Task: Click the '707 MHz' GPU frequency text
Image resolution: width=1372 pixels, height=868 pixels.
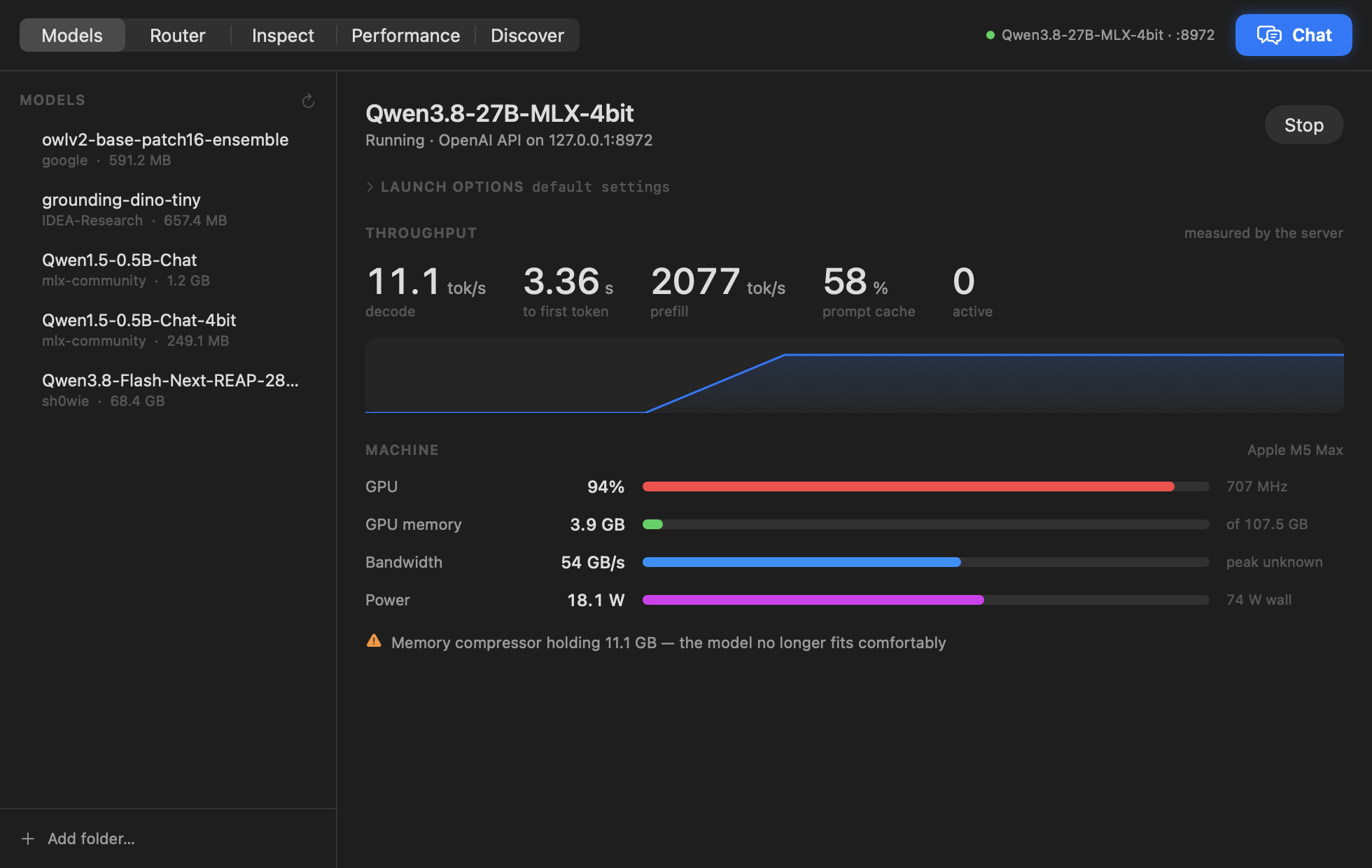Action: click(1257, 486)
